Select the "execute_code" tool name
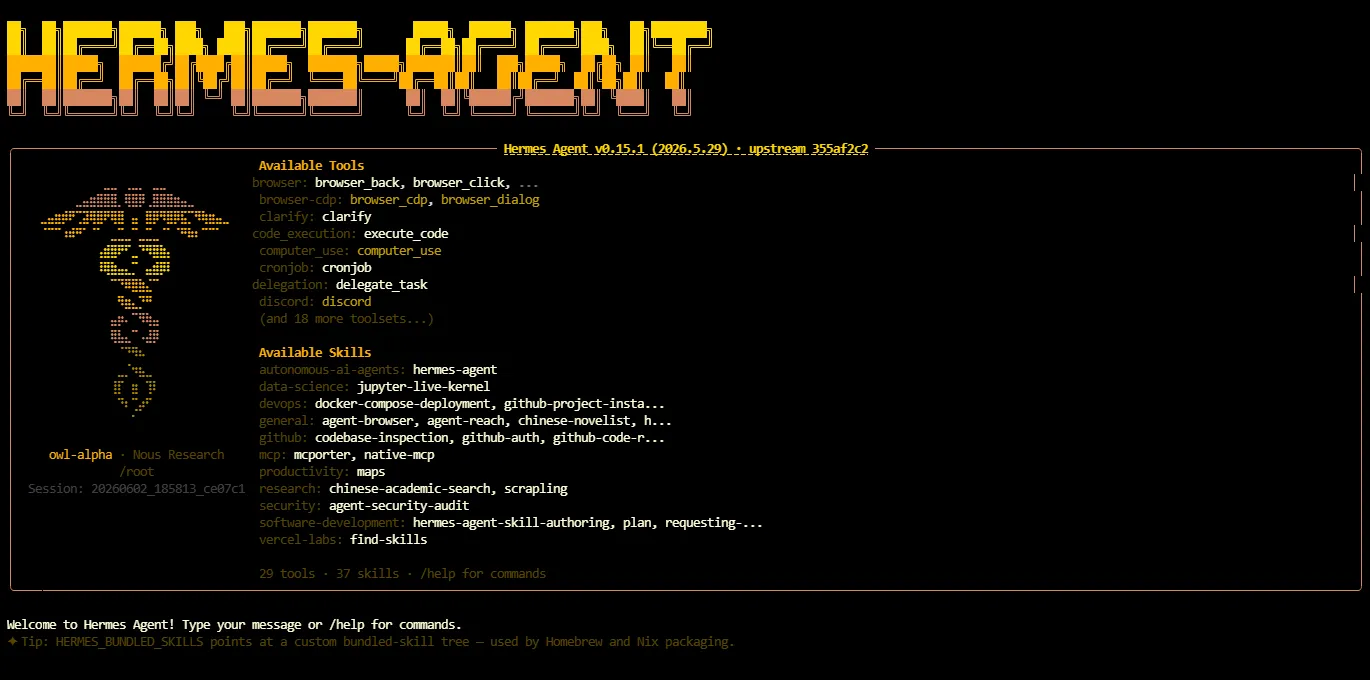 (x=406, y=234)
